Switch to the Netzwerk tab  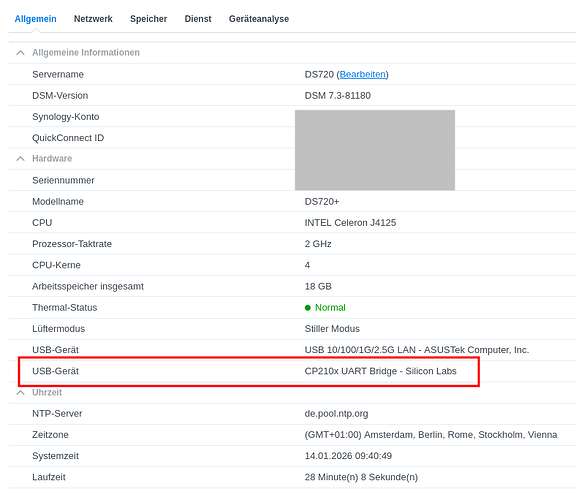[x=93, y=19]
